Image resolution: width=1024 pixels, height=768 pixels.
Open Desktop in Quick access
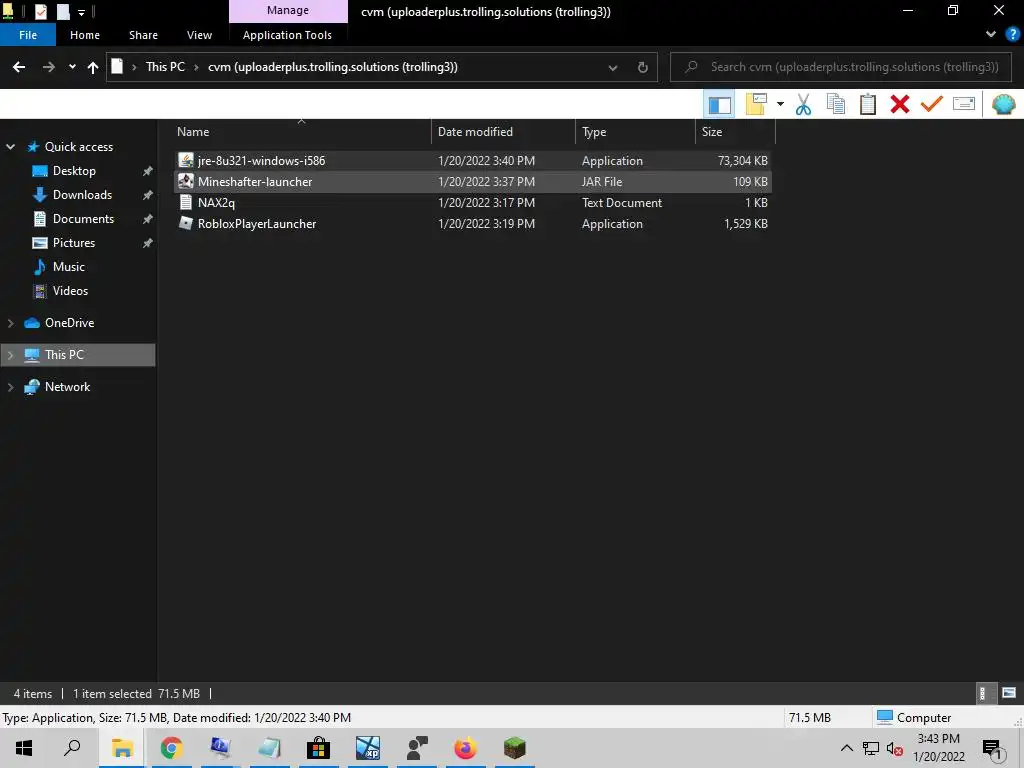point(74,171)
